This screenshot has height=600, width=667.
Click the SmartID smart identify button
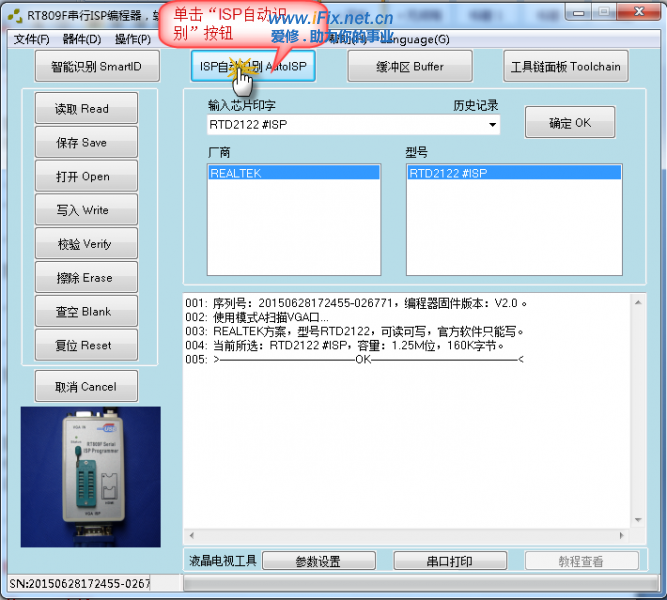point(96,67)
